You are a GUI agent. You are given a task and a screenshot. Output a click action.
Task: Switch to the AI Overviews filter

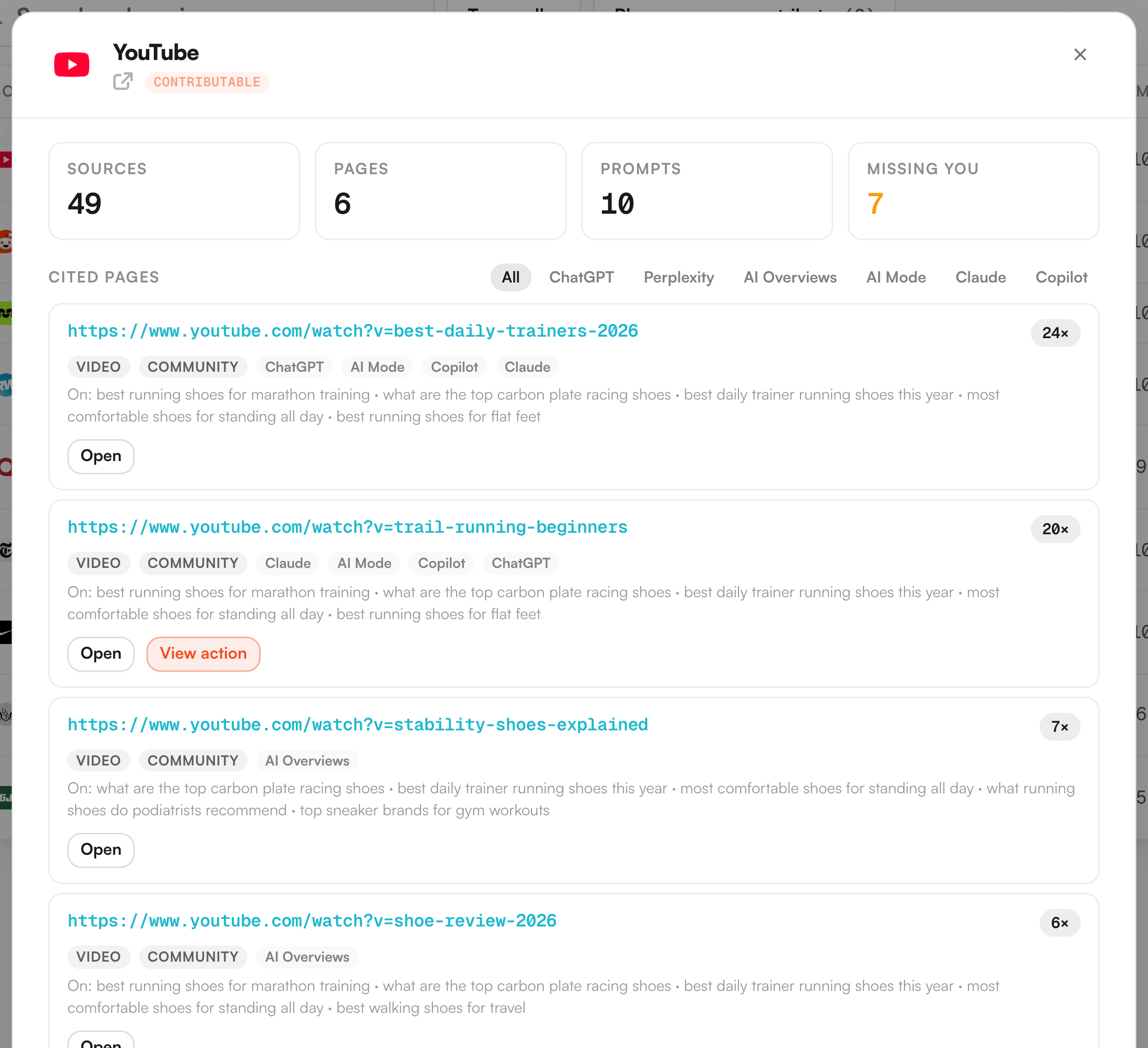pyautogui.click(x=790, y=277)
